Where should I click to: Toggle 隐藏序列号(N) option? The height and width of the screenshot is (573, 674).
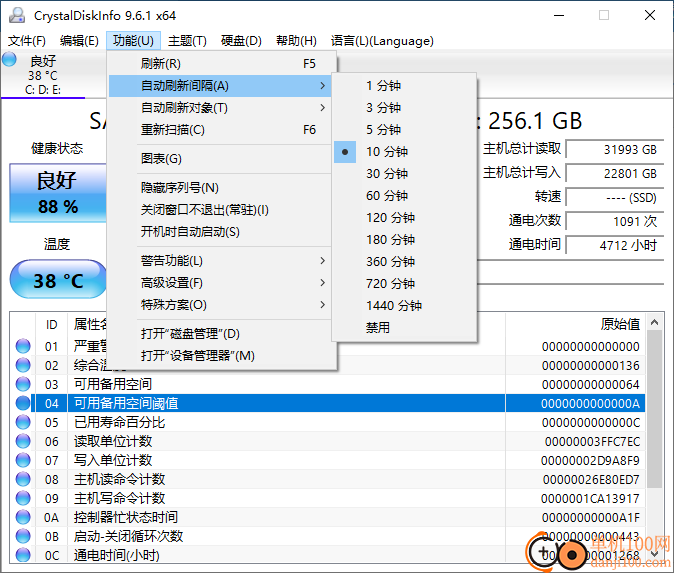[220, 188]
